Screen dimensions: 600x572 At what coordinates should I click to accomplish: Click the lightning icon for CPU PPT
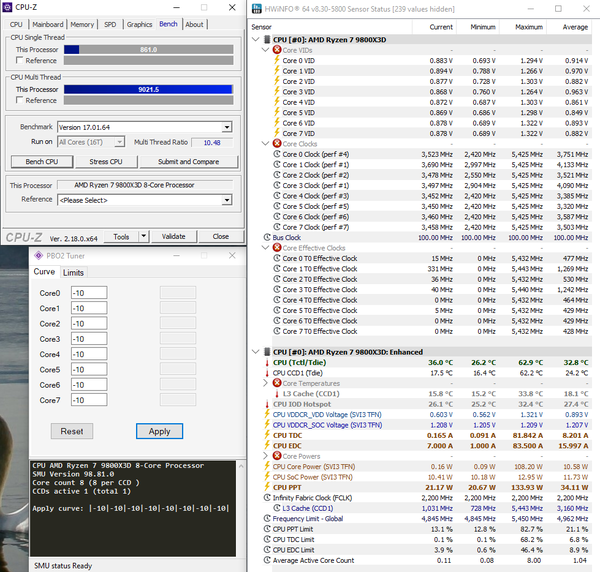[x=267, y=487]
